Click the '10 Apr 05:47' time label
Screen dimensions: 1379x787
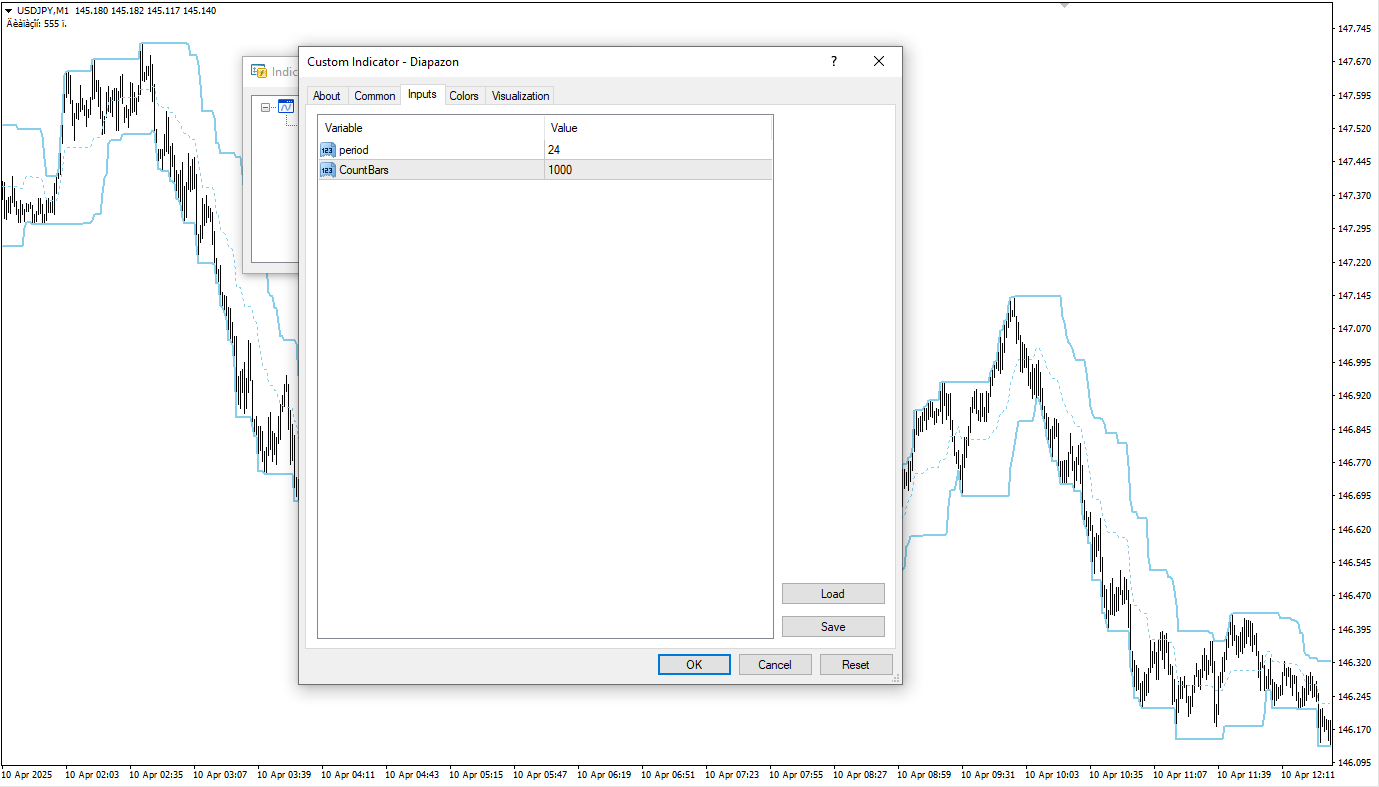[x=540, y=775]
